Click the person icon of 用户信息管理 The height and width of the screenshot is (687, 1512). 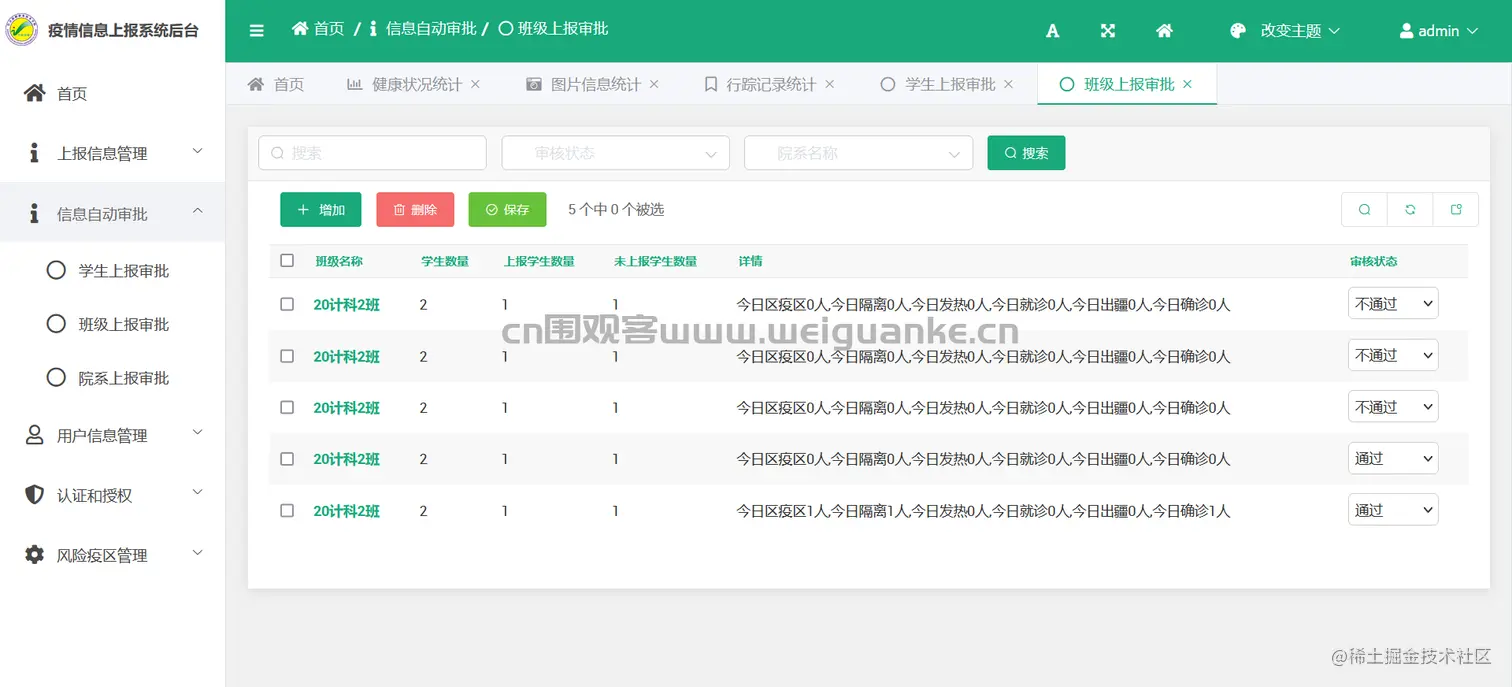tap(34, 435)
